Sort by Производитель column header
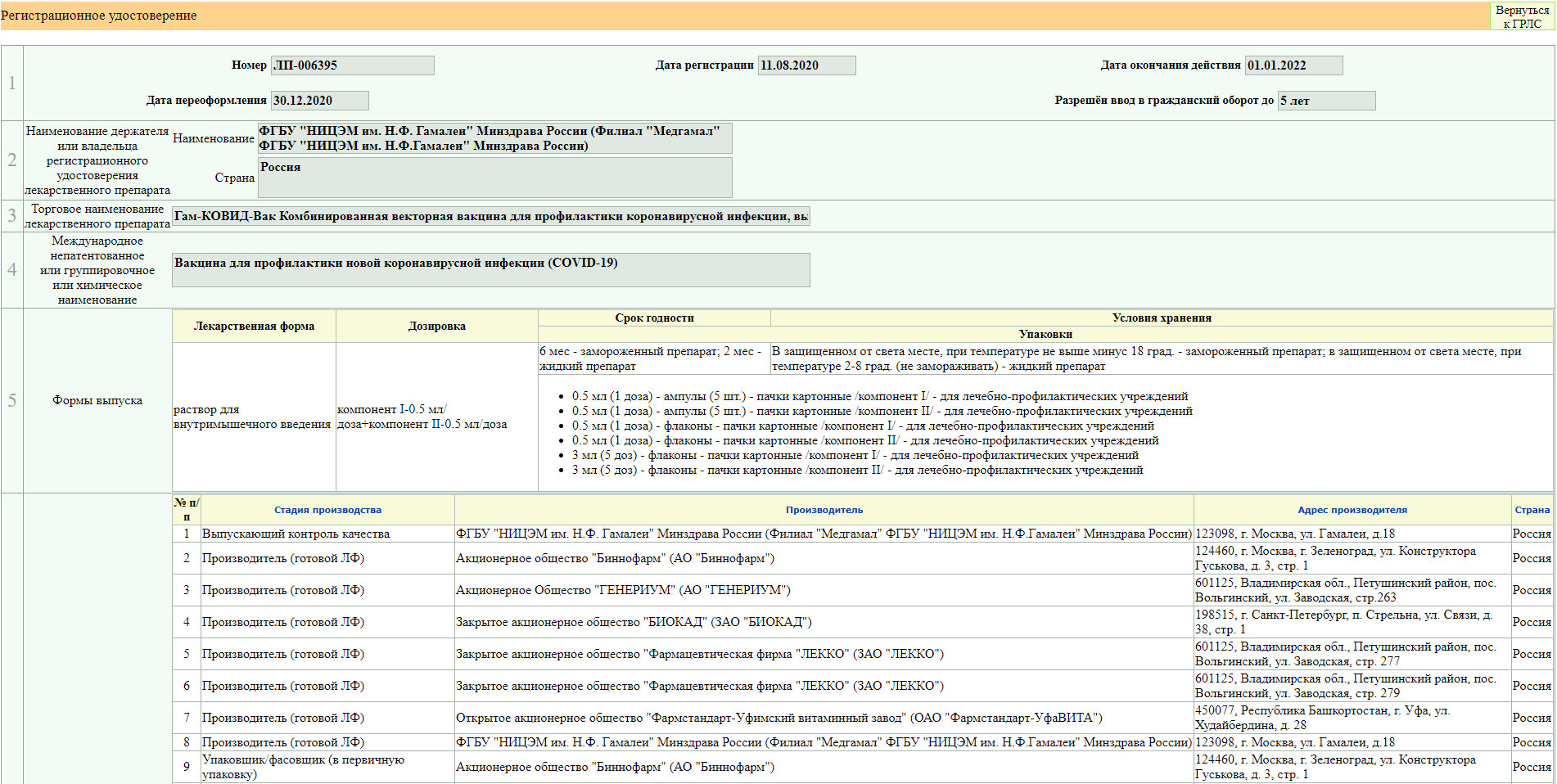 (824, 510)
